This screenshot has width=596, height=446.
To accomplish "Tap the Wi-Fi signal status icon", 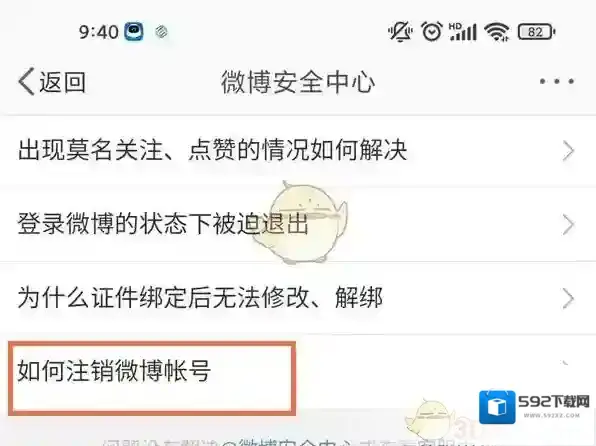I will [x=497, y=32].
